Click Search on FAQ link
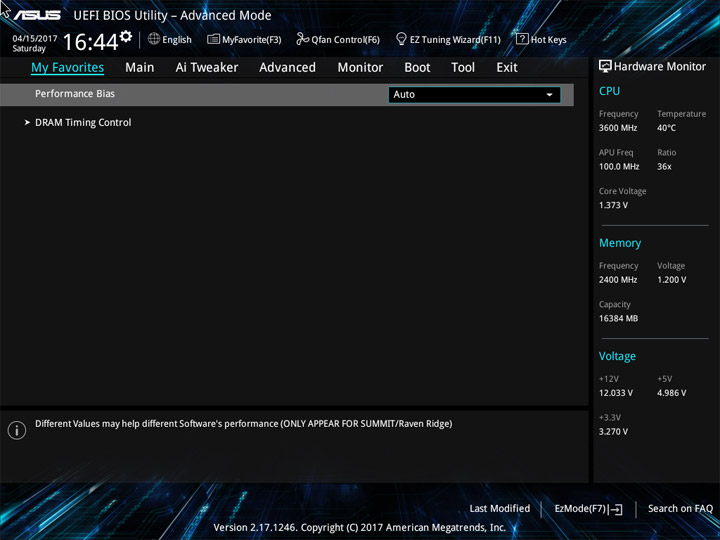The image size is (720, 540). 681,509
